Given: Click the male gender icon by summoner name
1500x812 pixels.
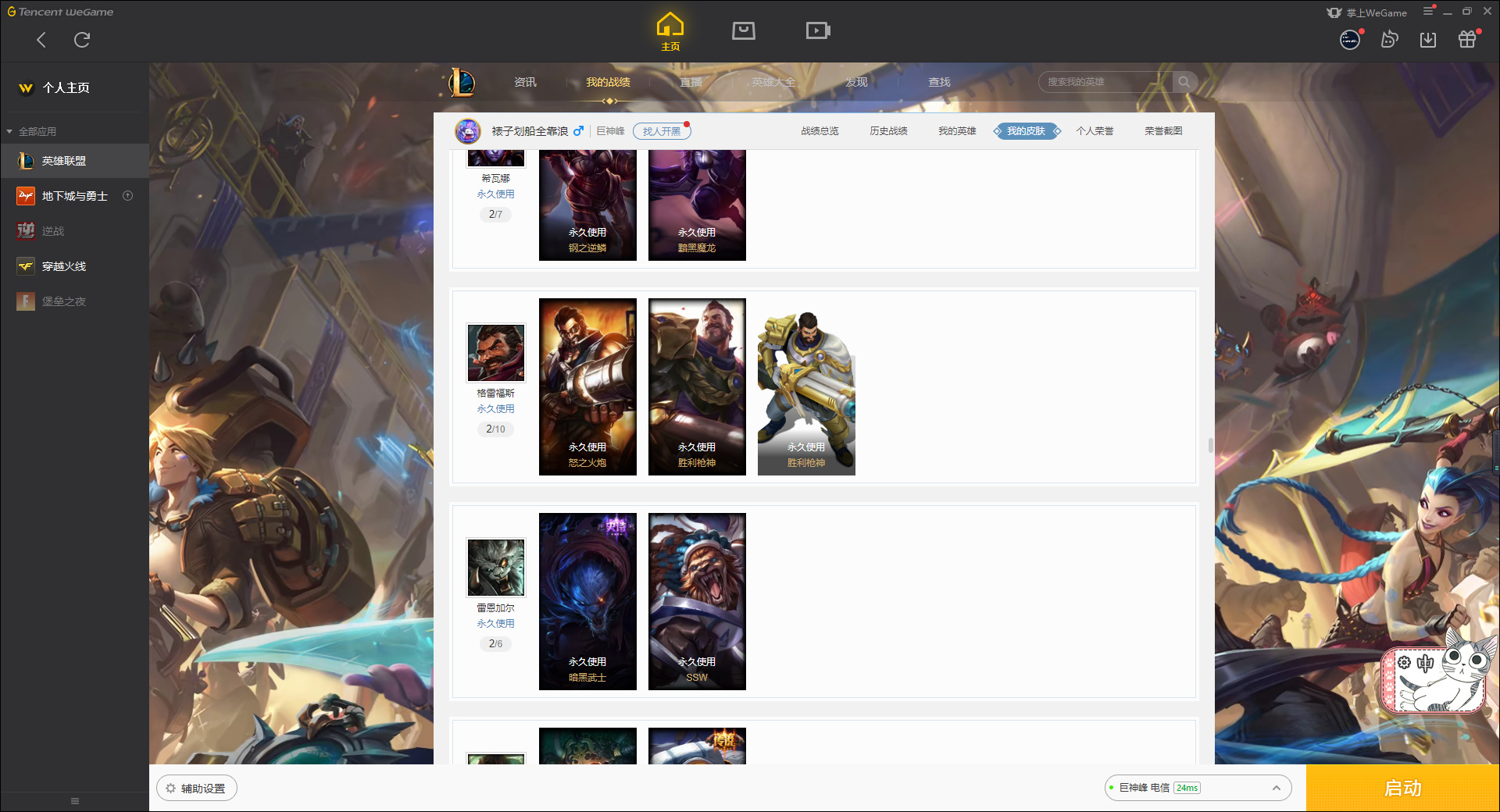Looking at the screenshot, I should [x=578, y=131].
